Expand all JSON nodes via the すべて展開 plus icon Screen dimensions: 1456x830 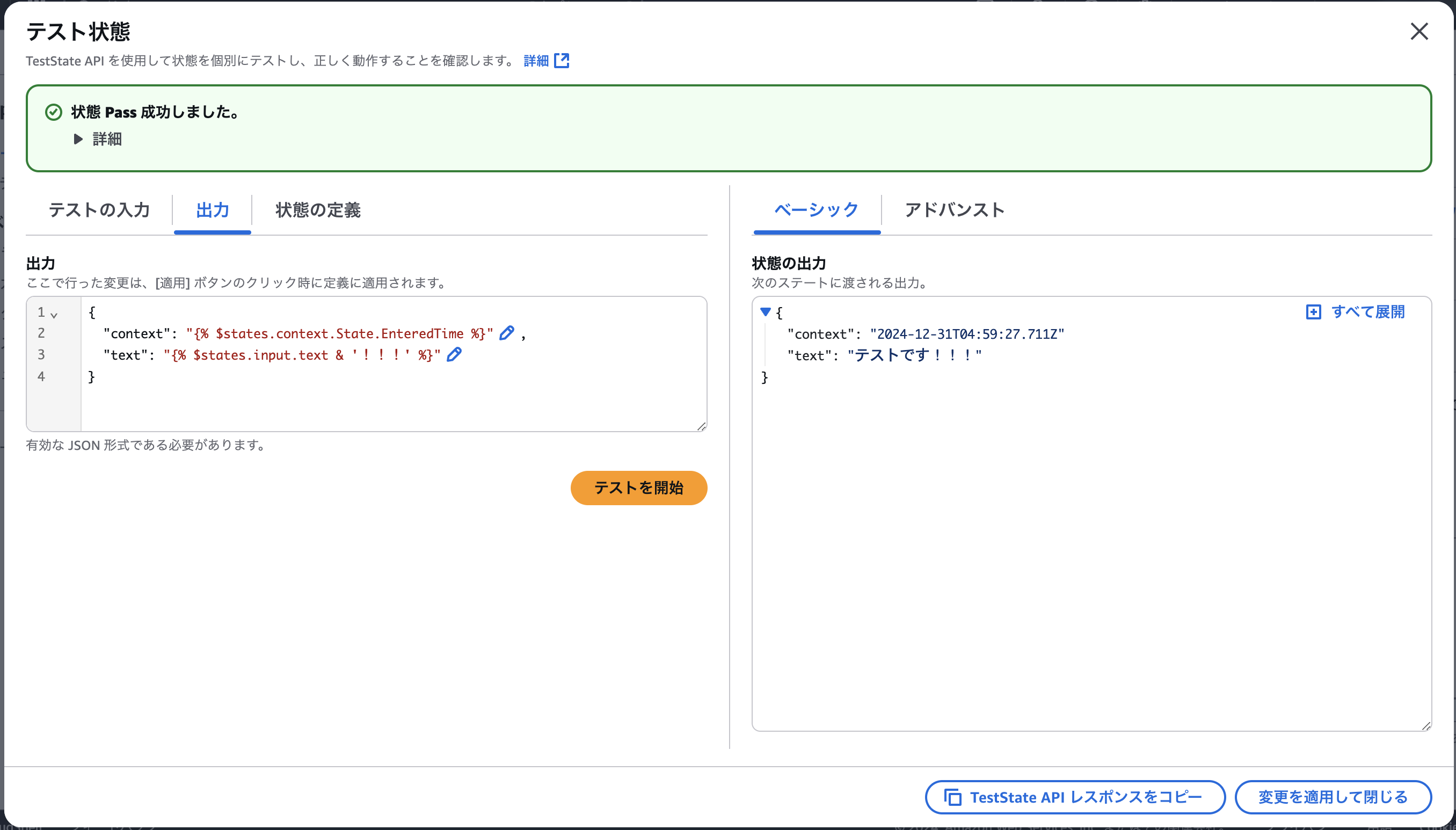click(x=1314, y=312)
